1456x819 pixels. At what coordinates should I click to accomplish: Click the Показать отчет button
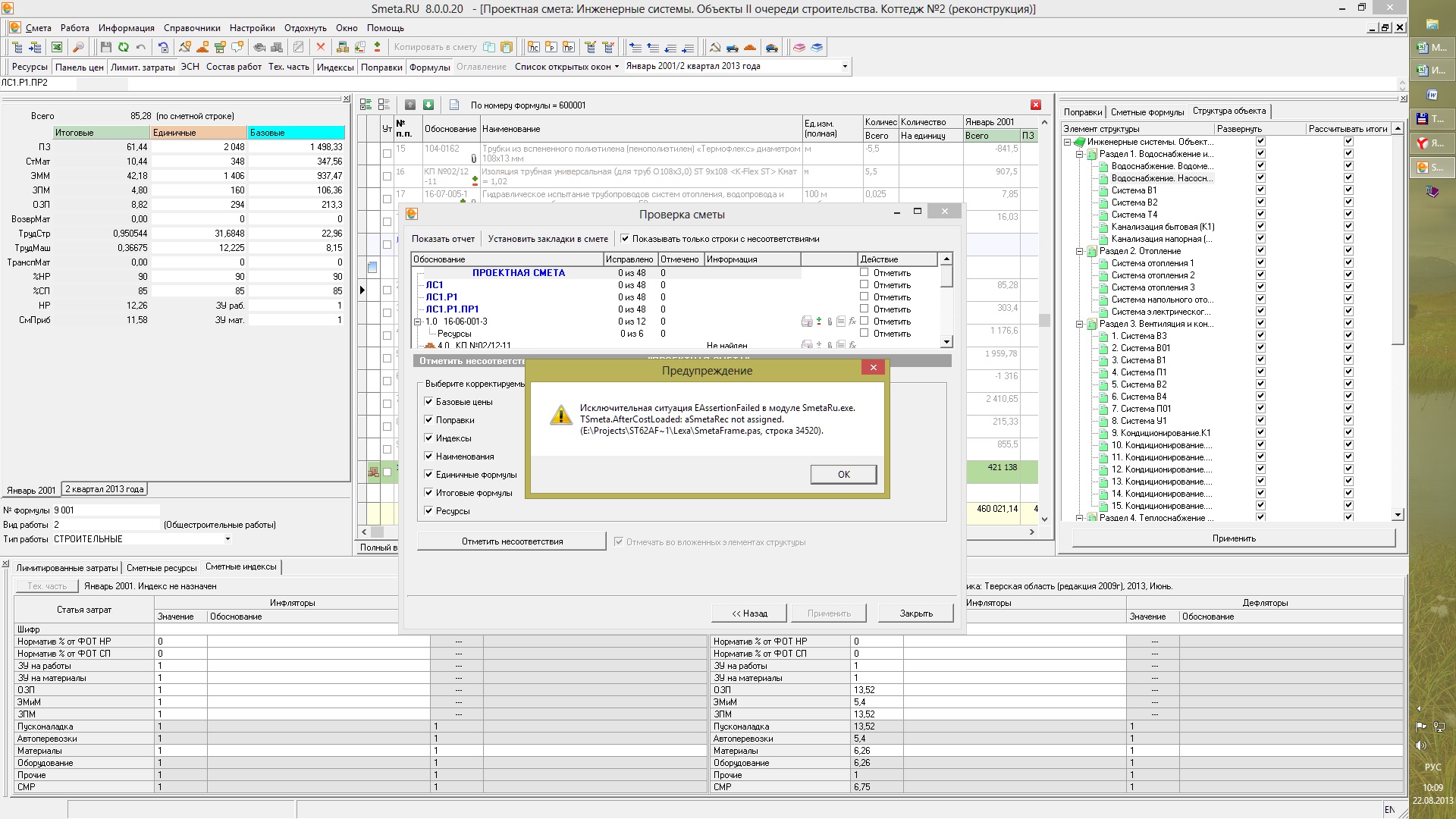tap(443, 239)
